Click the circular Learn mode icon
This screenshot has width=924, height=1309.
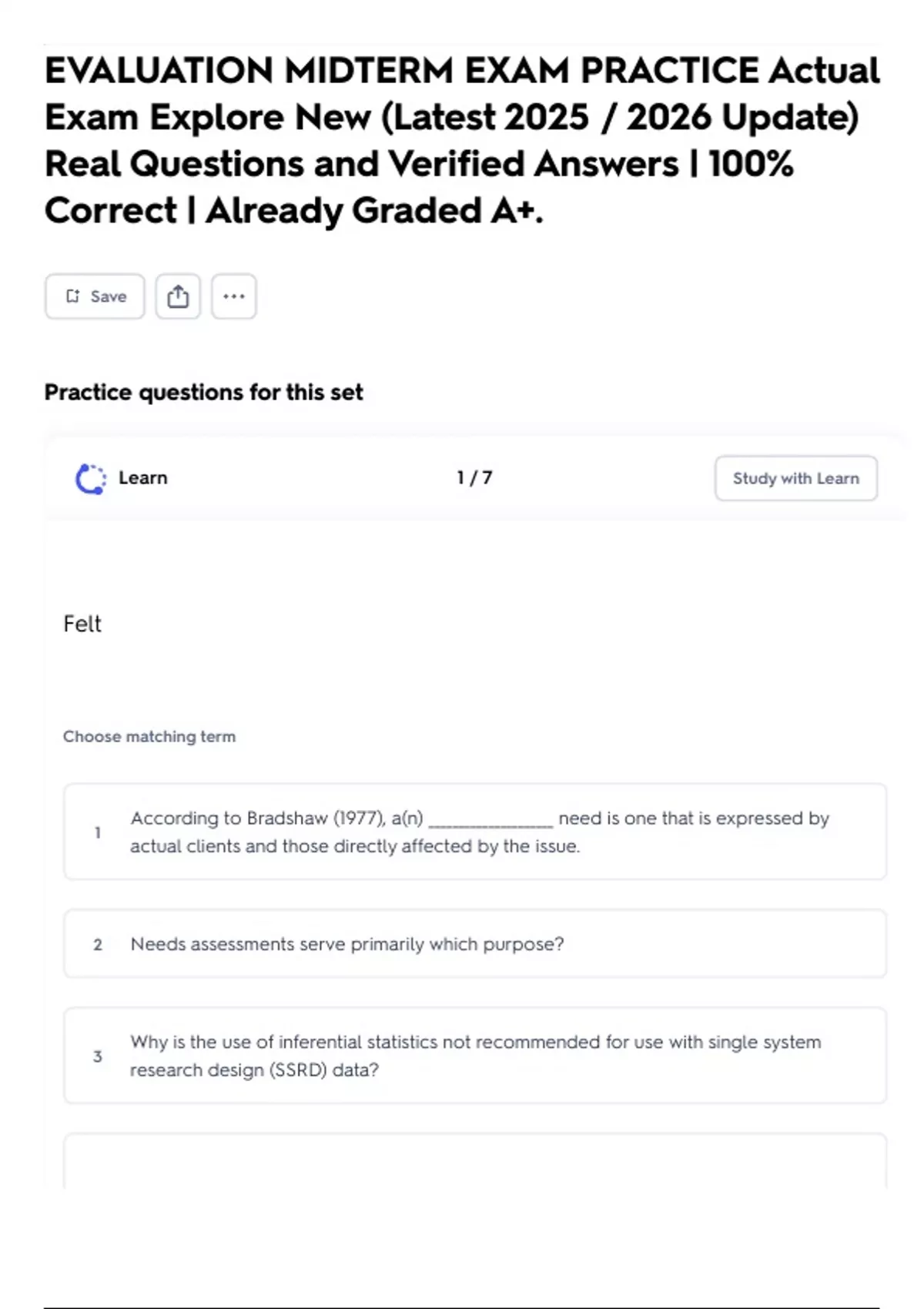90,478
